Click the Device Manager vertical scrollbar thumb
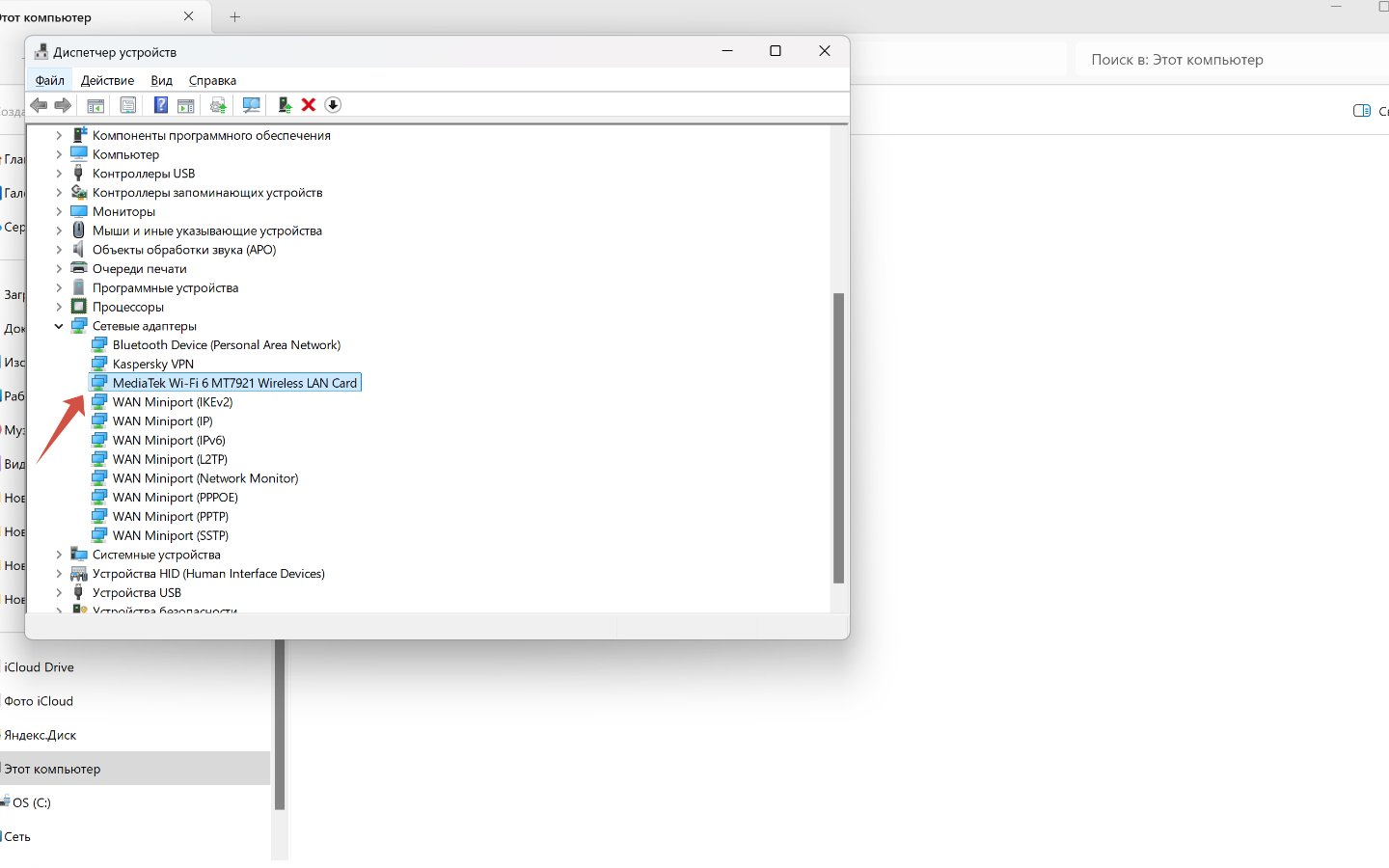The width and height of the screenshot is (1389, 868). [838, 438]
